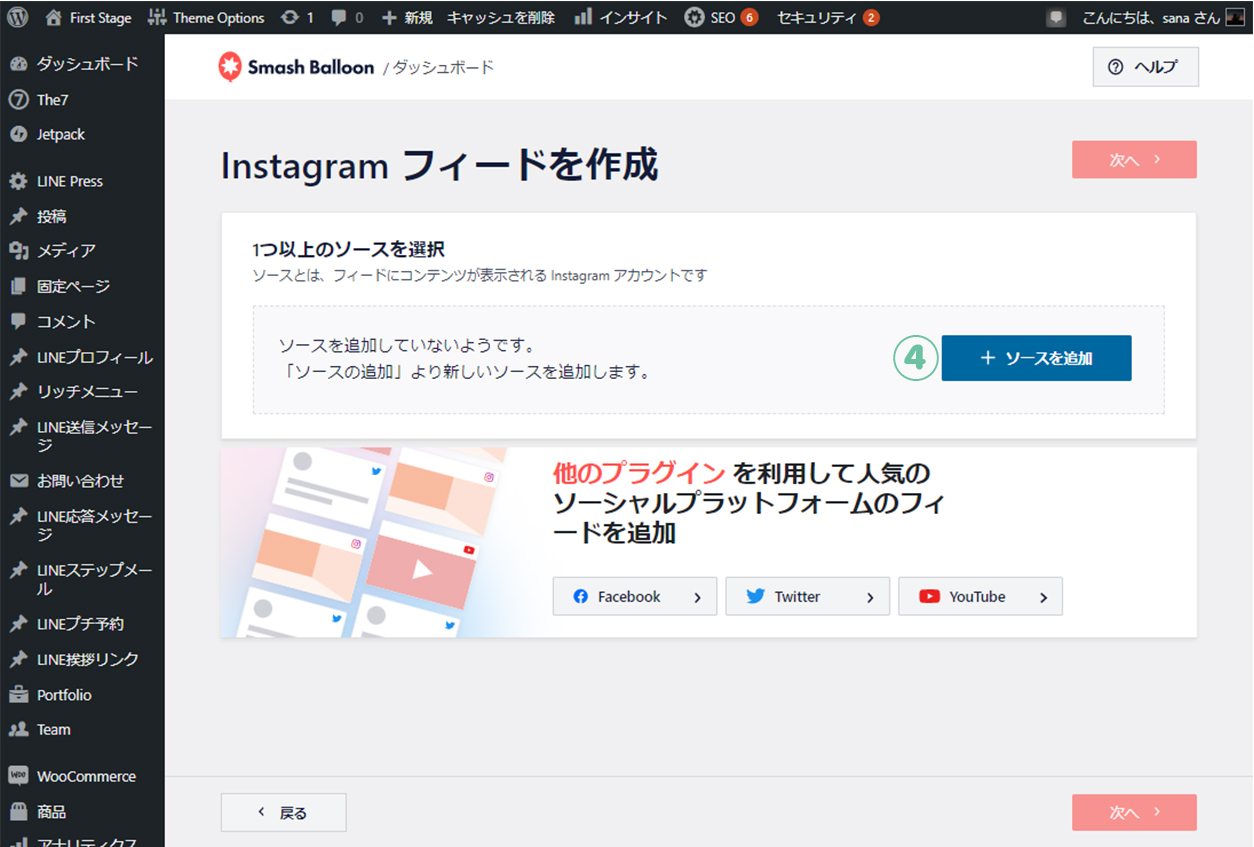This screenshot has width=1254, height=847.
Task: Click the ヘルプ help button
Action: (1145, 67)
